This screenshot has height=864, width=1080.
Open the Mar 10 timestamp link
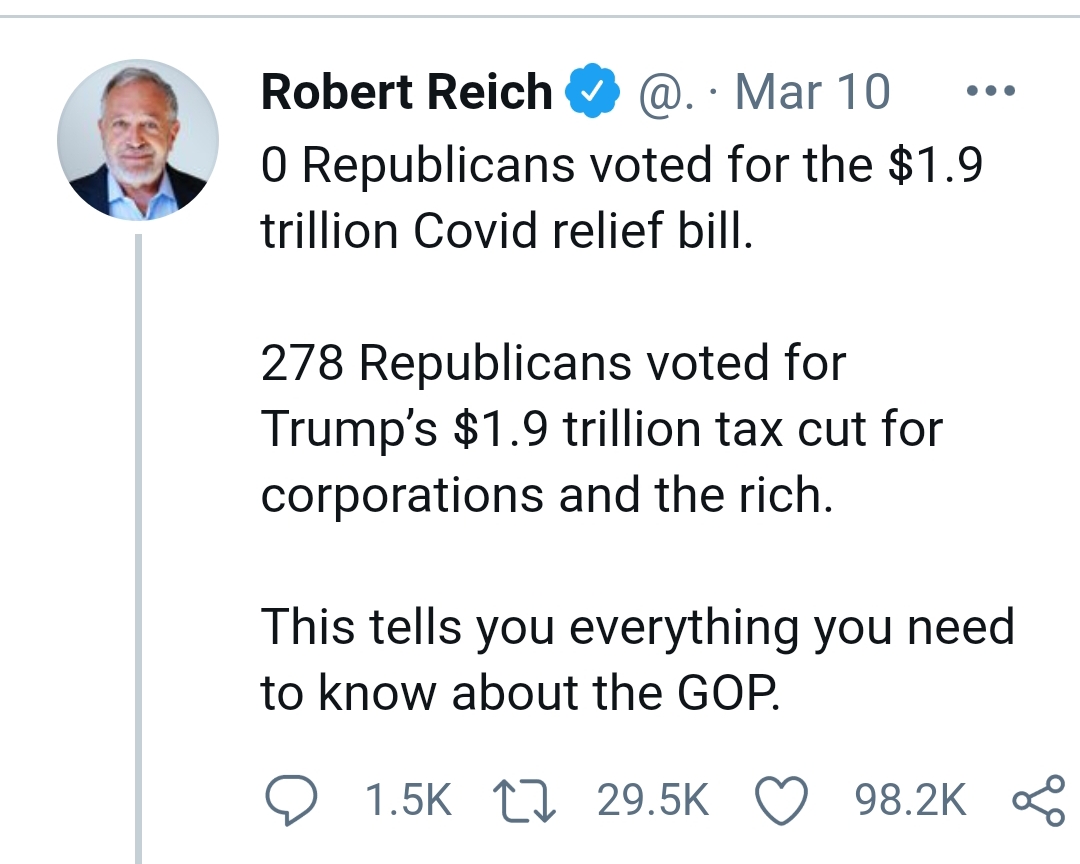[x=812, y=93]
